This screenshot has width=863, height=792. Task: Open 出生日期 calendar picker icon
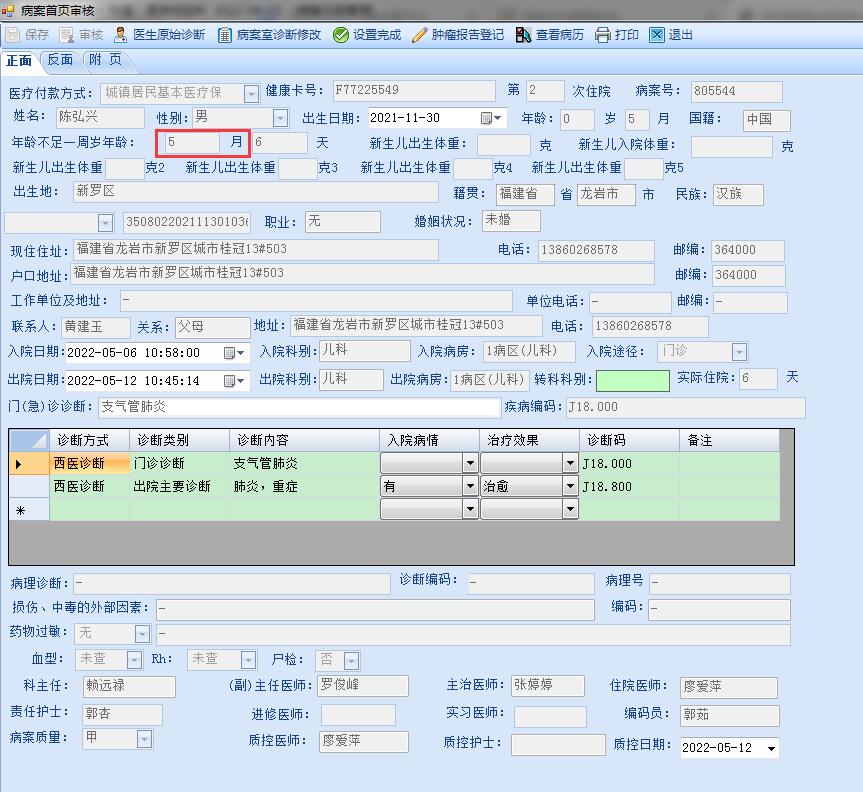[x=491, y=118]
